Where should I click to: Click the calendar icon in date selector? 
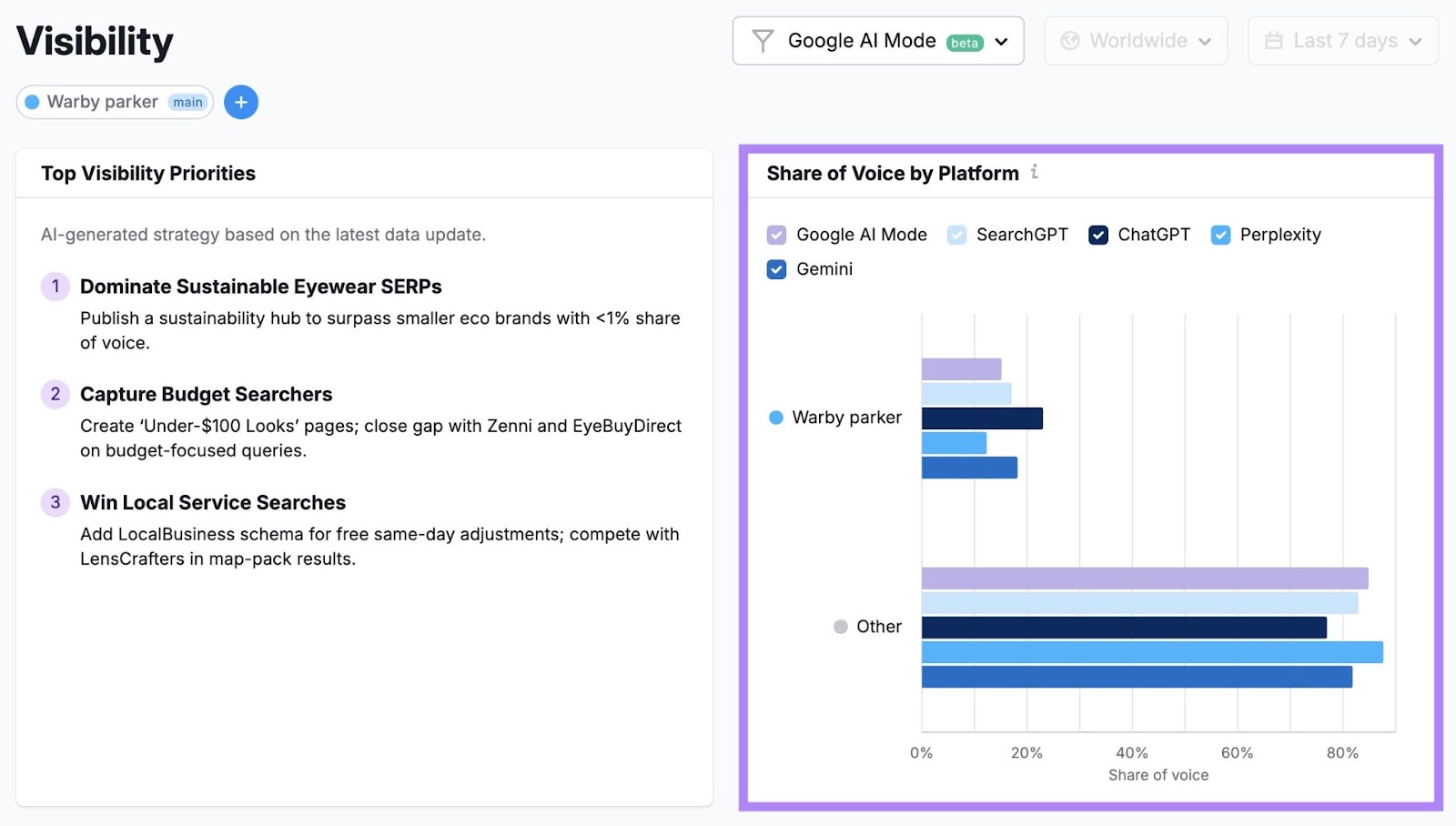[x=1274, y=41]
